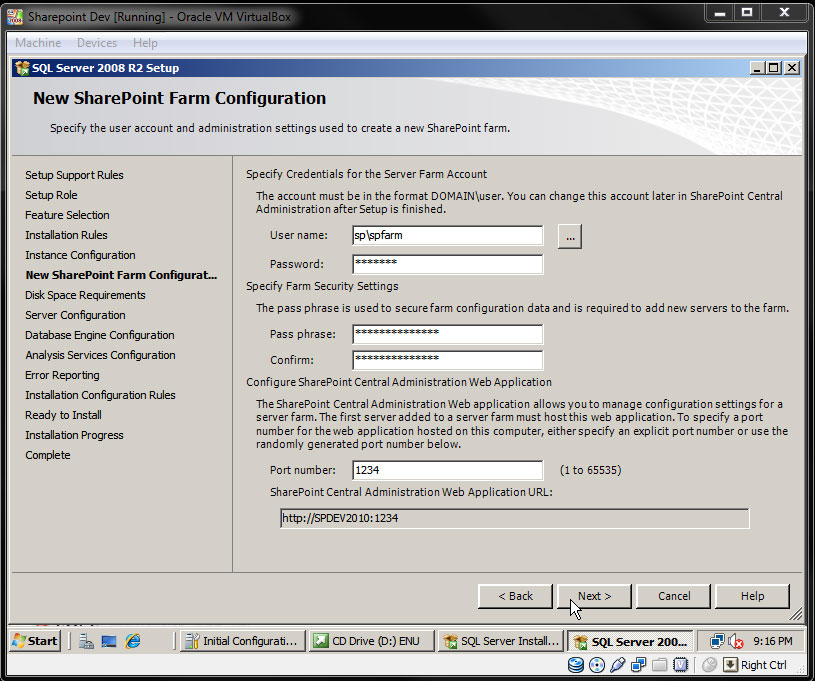
Task: Open the Windows Start menu
Action: point(35,641)
